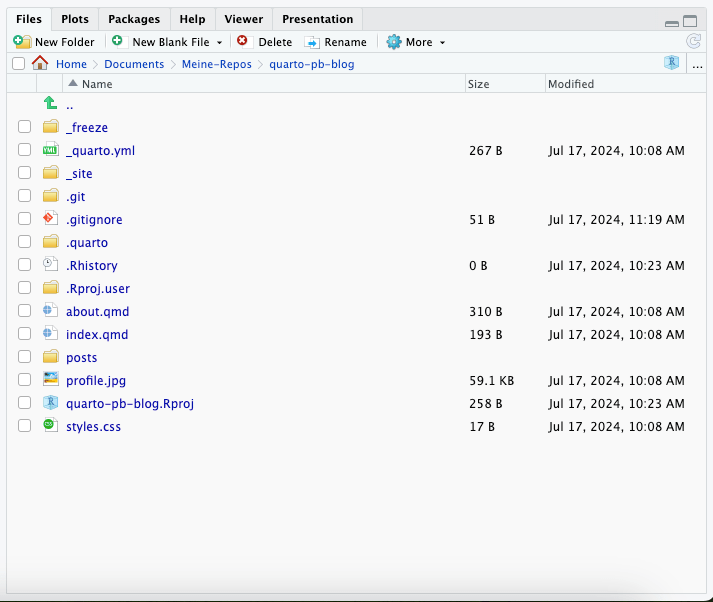This screenshot has height=602, width=713.
Task: Click the clock icon of .Rhistory
Action: pos(51,264)
